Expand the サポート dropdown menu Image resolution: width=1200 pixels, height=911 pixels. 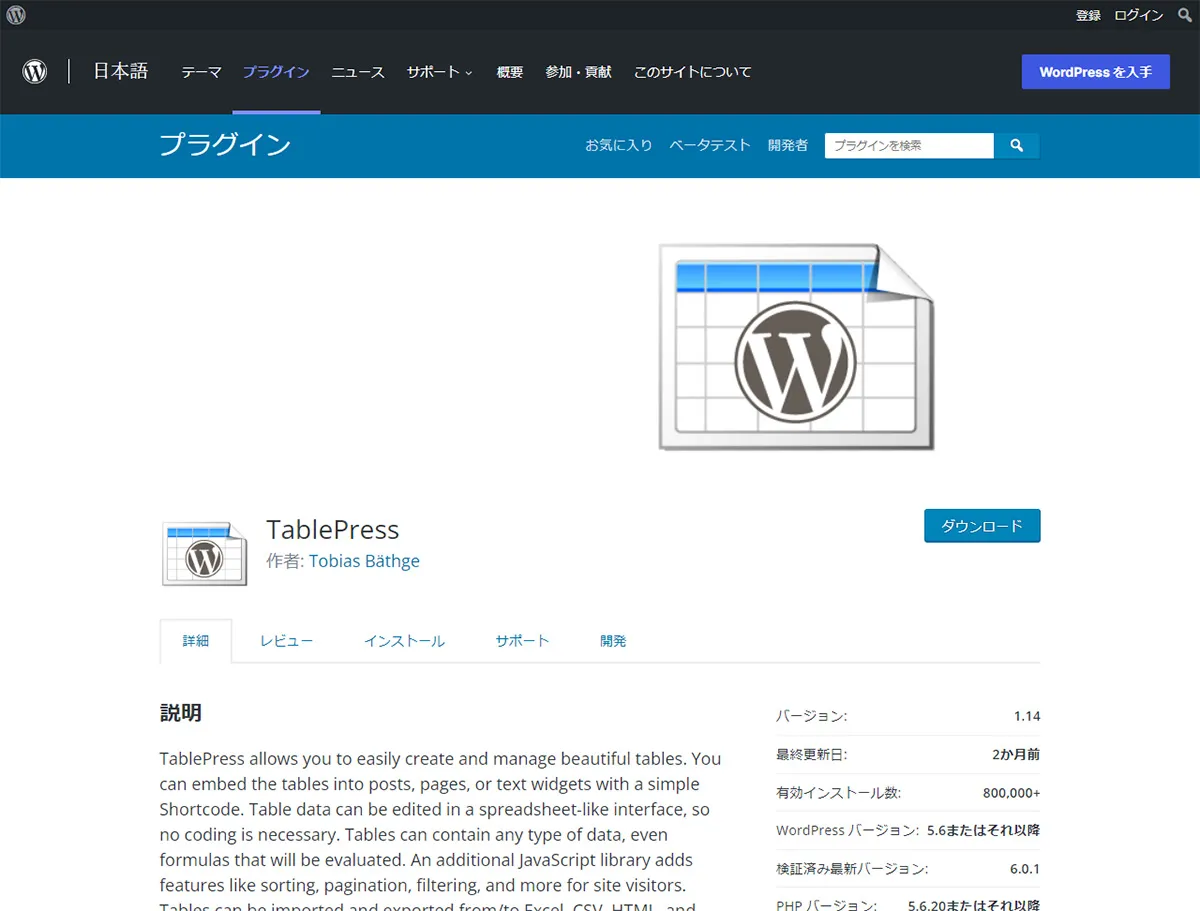click(439, 72)
